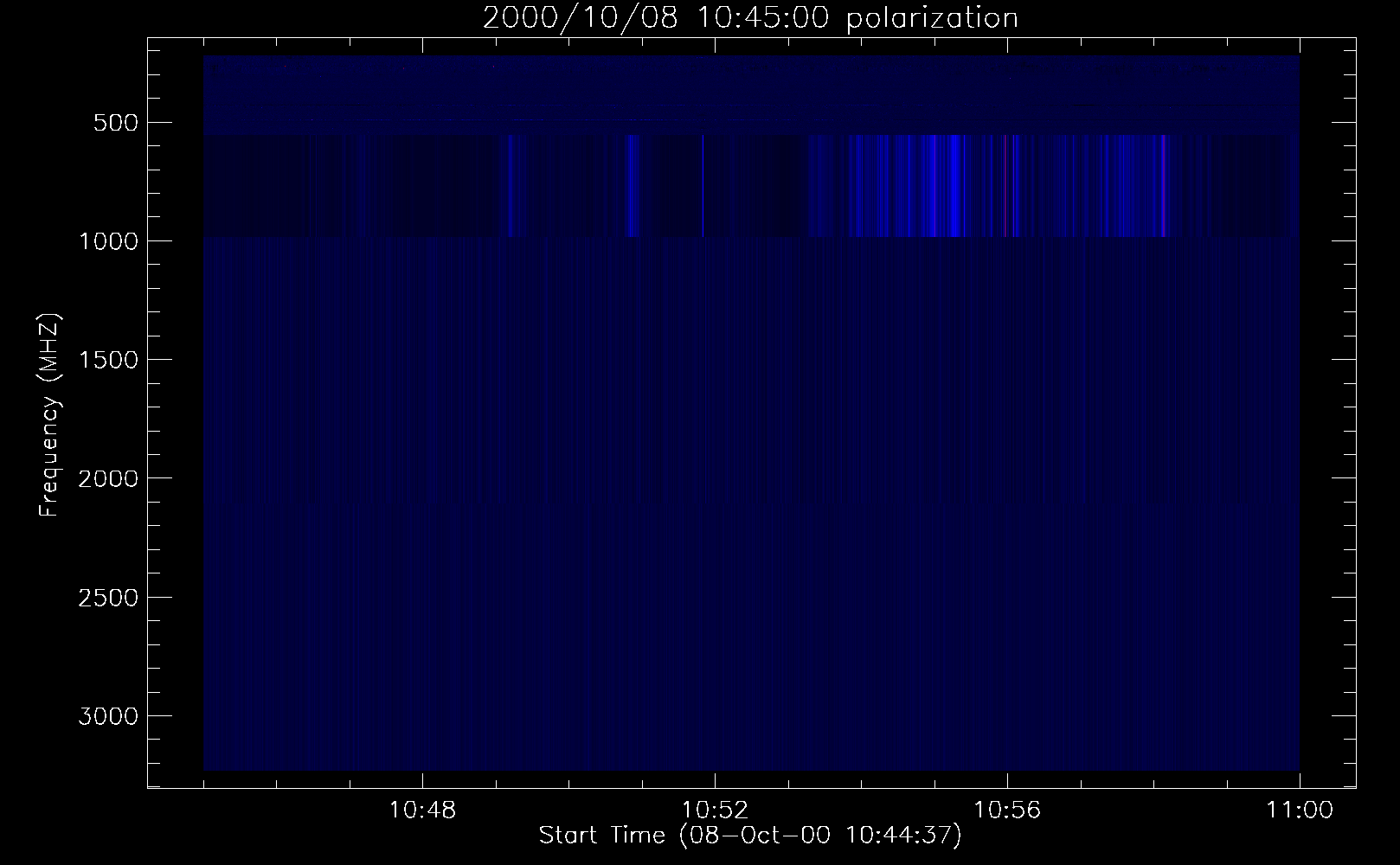The height and width of the screenshot is (865, 1400).
Task: Click the 2000 frequency tick label
Action: 108,478
